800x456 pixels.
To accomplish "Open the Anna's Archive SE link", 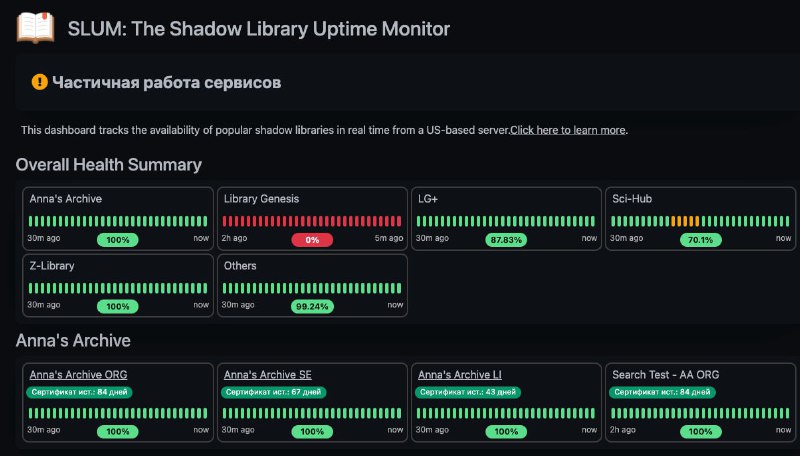I will click(x=267, y=374).
